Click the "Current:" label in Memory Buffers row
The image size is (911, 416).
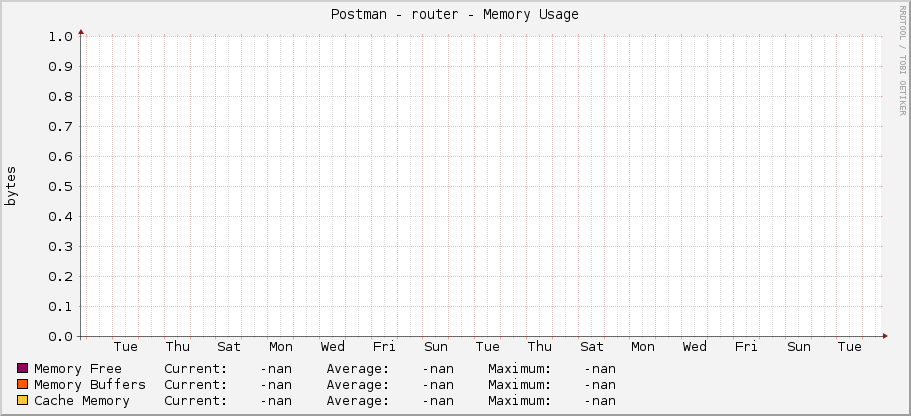coord(196,385)
